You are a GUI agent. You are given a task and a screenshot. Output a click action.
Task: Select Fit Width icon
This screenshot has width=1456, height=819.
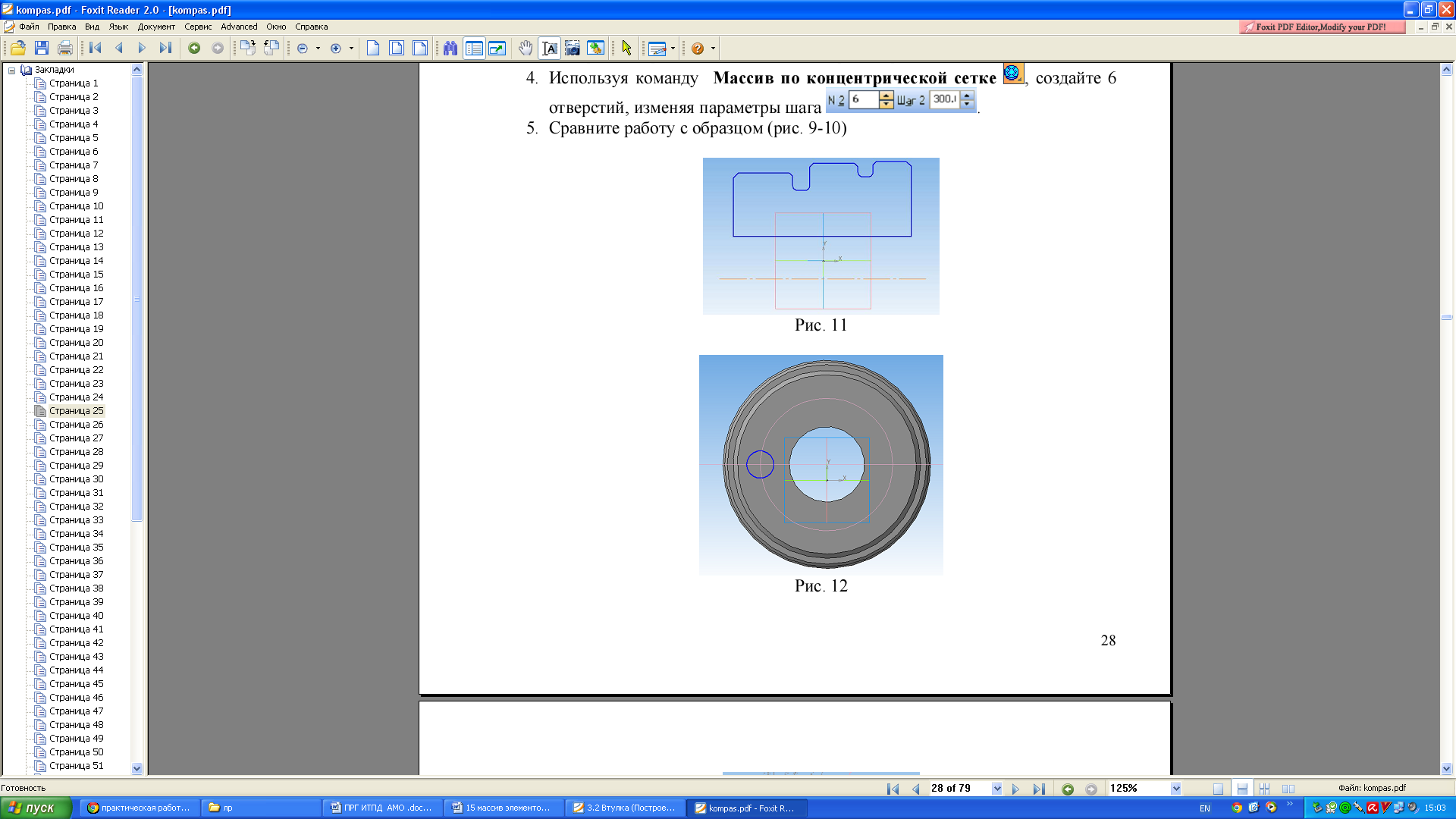coord(420,49)
